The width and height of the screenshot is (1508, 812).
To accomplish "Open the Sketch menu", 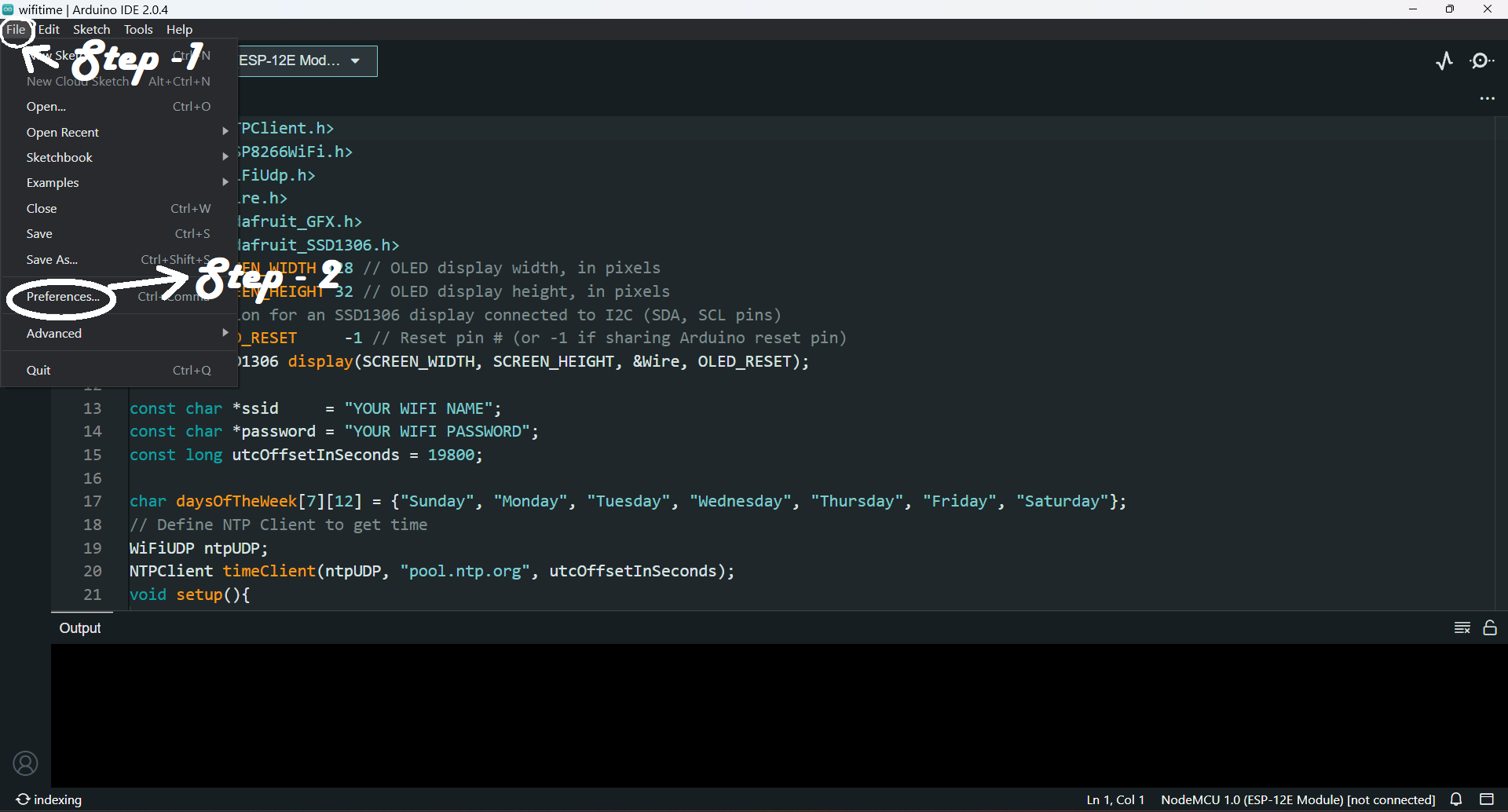I will click(x=92, y=29).
